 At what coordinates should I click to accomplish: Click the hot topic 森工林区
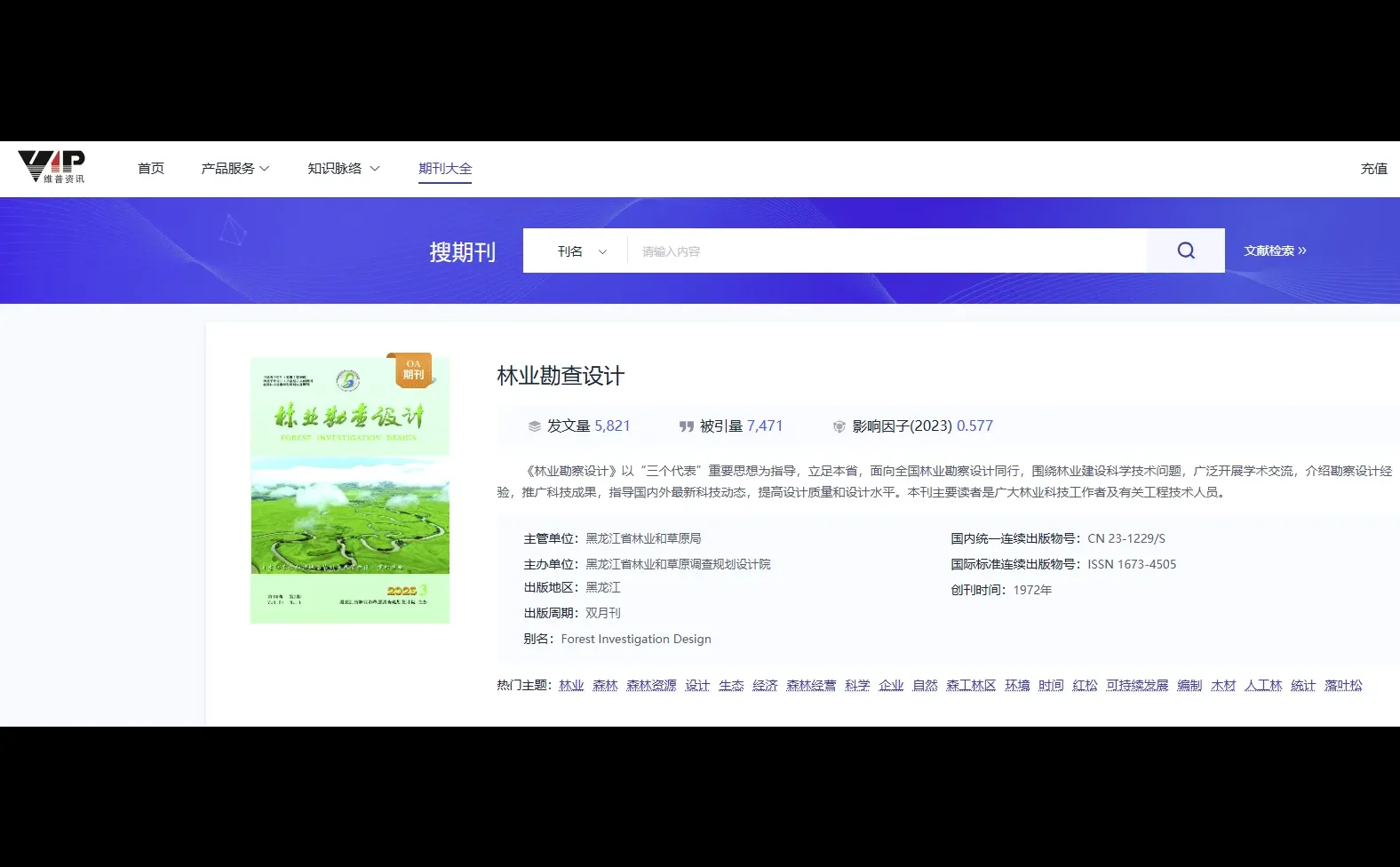tap(971, 685)
